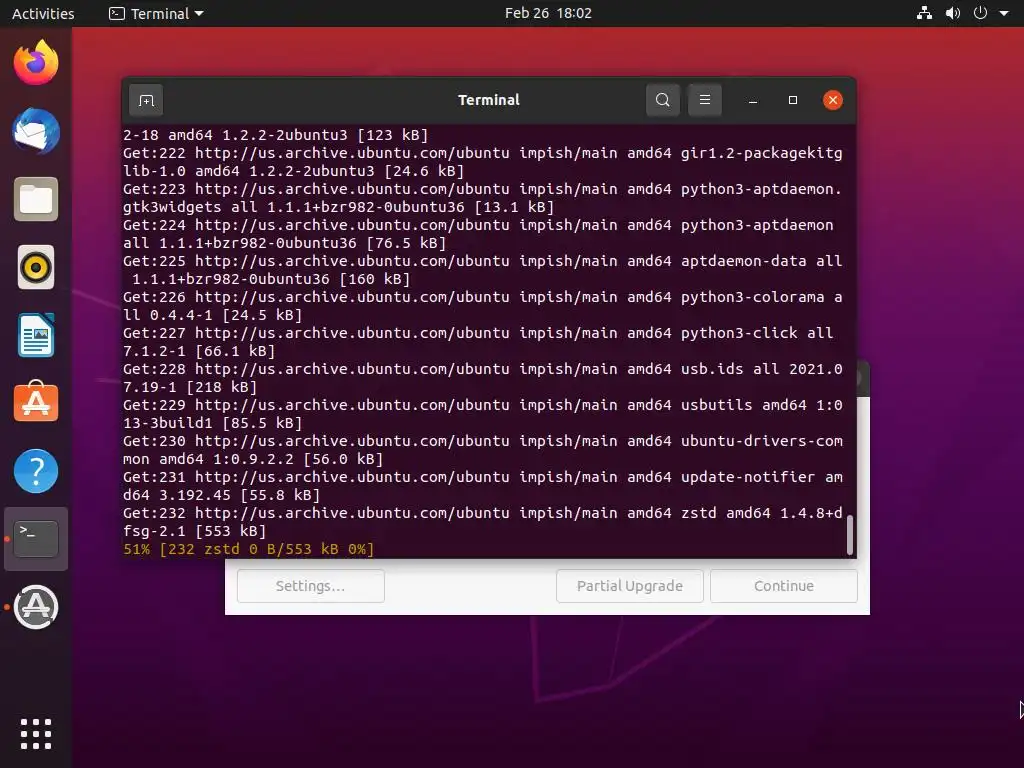Search in the terminal output

click(663, 100)
